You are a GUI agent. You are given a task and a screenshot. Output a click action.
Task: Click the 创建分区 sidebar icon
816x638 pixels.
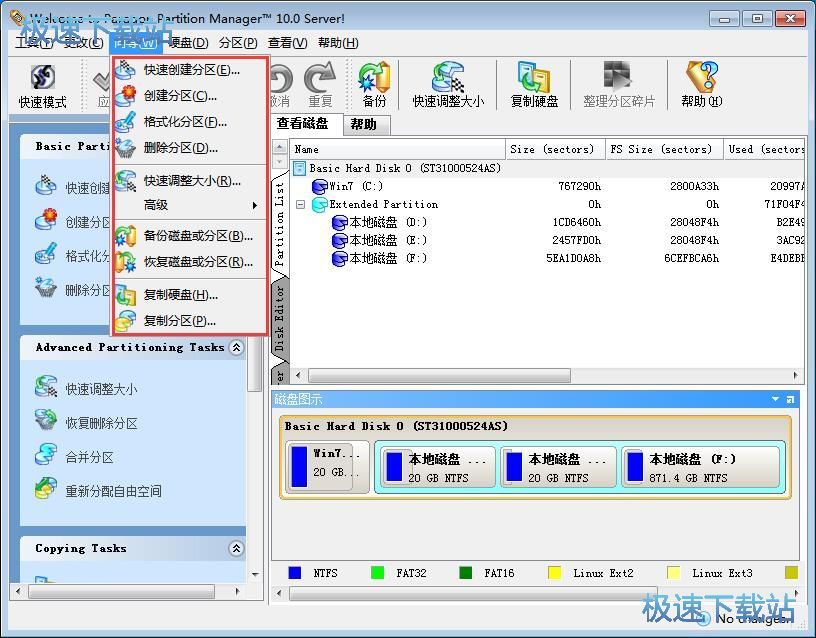pos(46,219)
